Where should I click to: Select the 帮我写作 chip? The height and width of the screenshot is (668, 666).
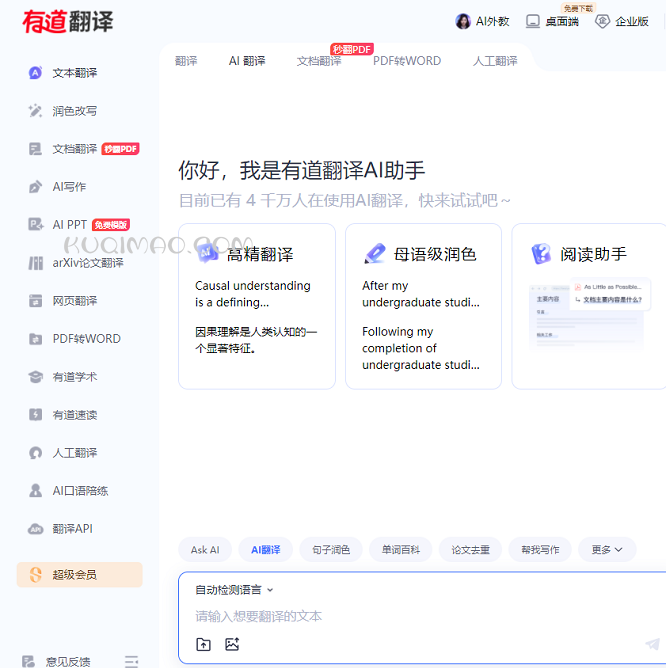click(x=540, y=550)
